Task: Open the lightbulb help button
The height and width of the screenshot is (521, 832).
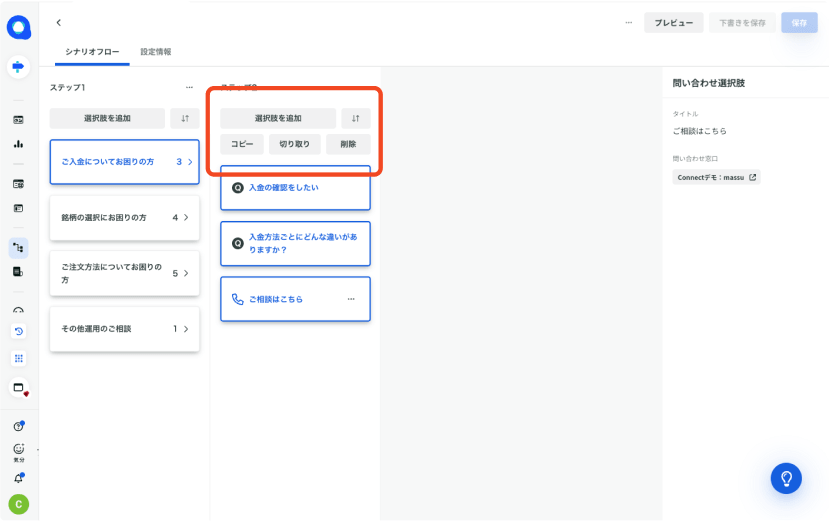Action: [786, 478]
